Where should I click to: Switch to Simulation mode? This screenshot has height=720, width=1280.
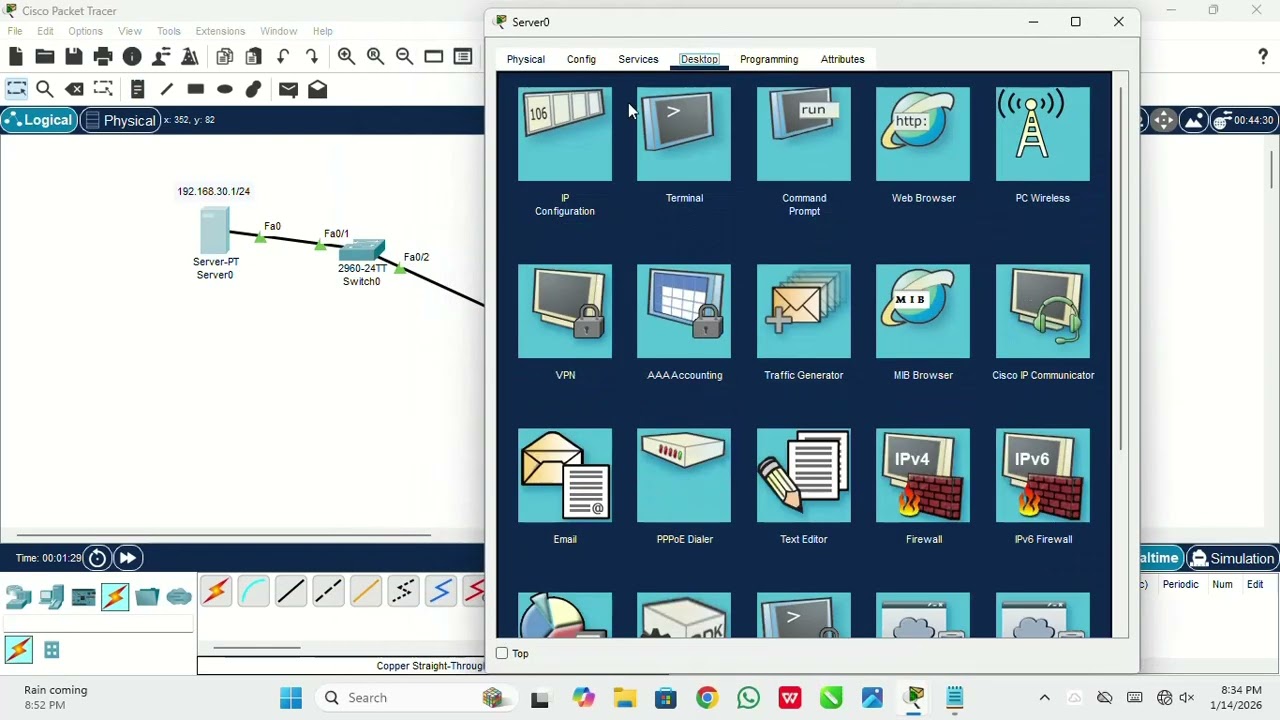pos(1232,558)
